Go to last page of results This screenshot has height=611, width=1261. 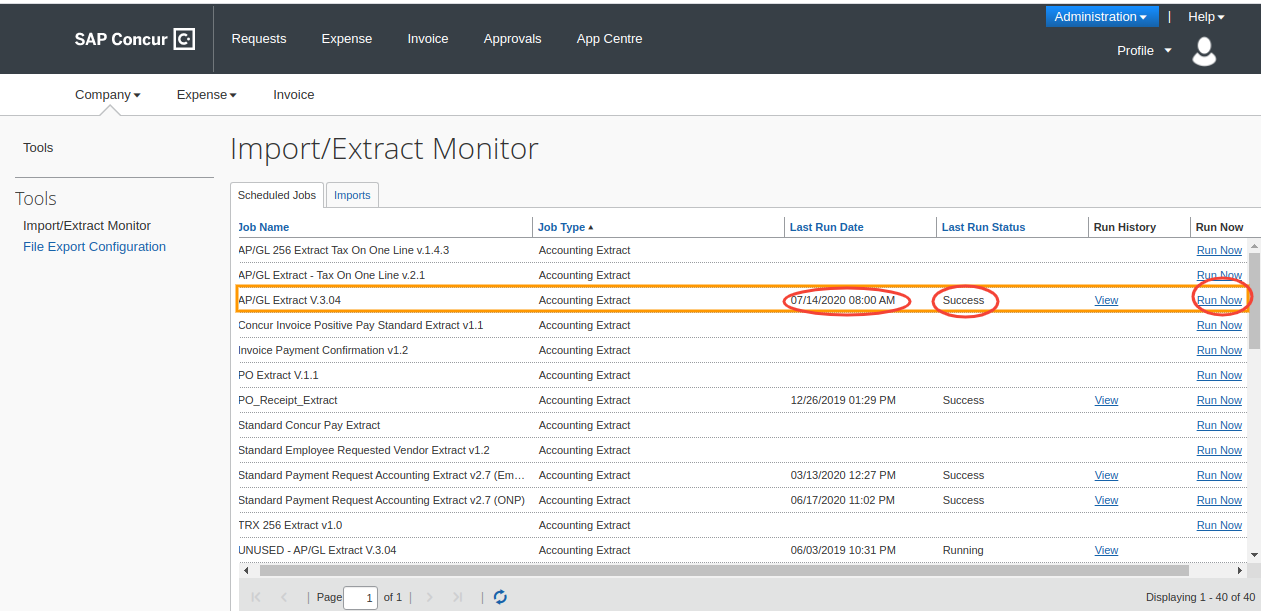tap(458, 597)
